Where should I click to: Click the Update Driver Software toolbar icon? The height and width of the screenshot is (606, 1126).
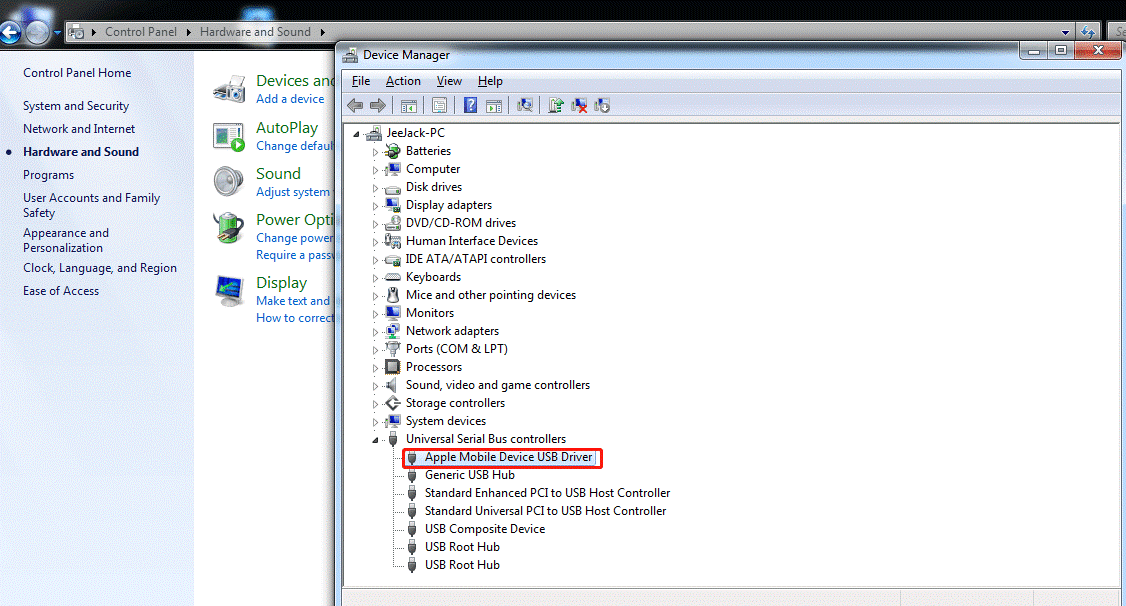pyautogui.click(x=556, y=105)
